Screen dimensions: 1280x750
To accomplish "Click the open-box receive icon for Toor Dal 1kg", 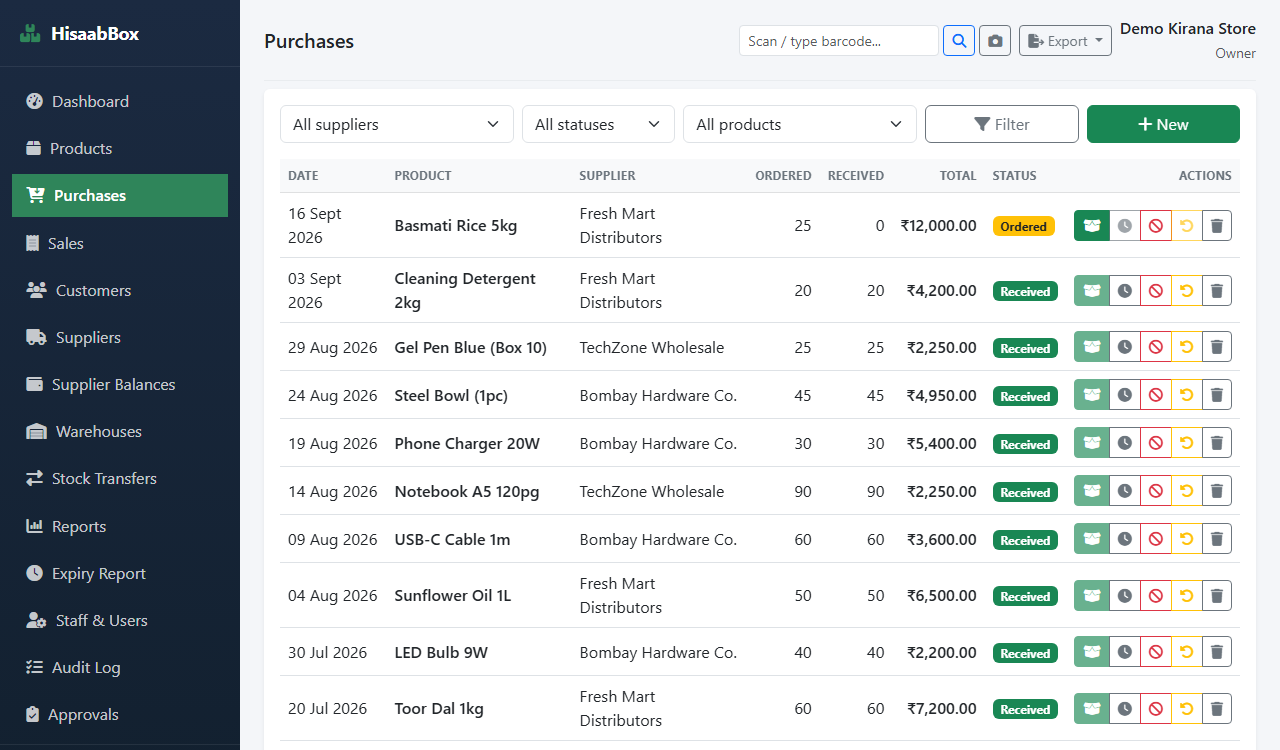I will [1092, 709].
